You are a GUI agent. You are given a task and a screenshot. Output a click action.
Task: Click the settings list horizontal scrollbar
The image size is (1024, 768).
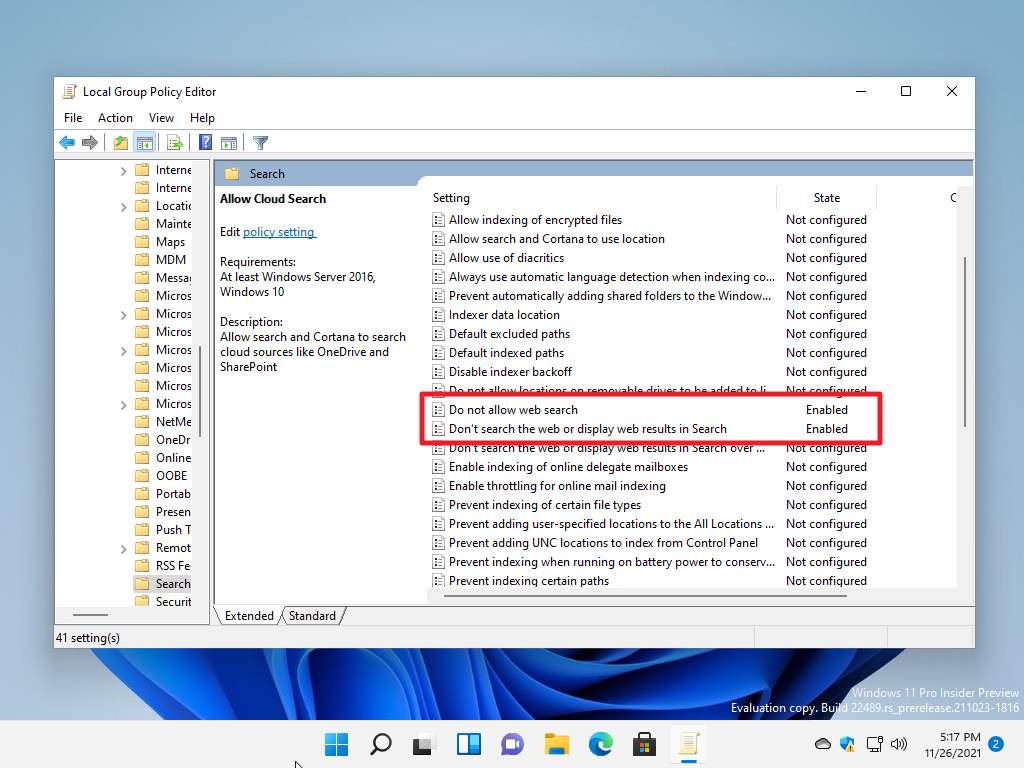(x=645, y=596)
